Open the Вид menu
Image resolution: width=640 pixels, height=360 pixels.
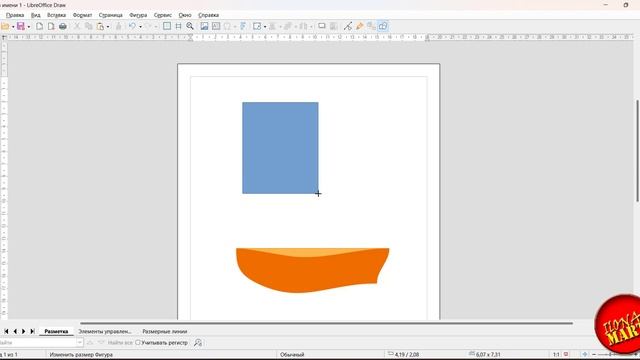(36, 15)
